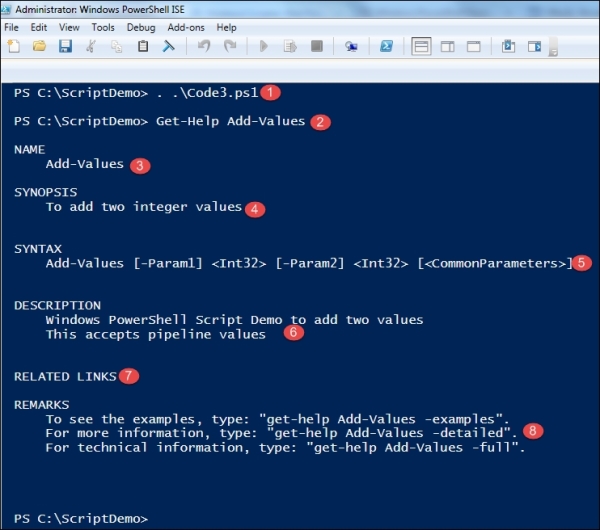Click the Paste clipboard icon

pyautogui.click(x=143, y=46)
